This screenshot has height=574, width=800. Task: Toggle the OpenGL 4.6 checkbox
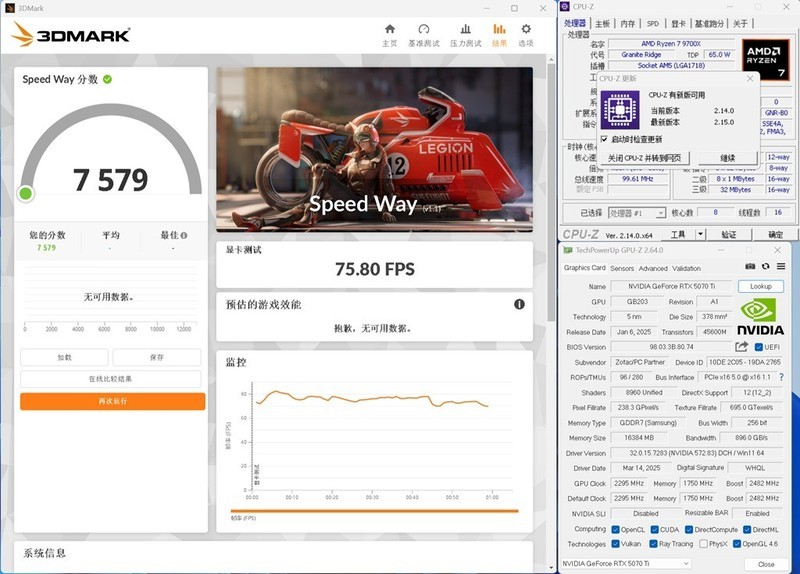(737, 544)
